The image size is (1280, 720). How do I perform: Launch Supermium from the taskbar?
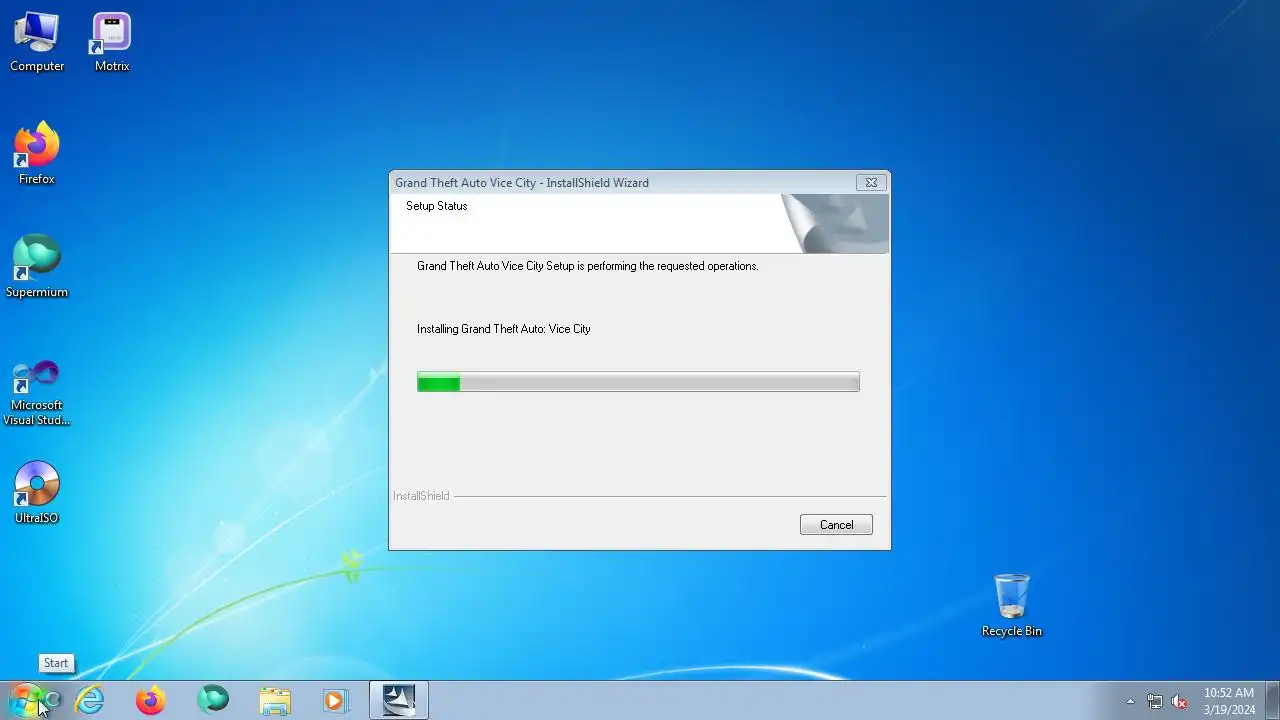(x=213, y=700)
